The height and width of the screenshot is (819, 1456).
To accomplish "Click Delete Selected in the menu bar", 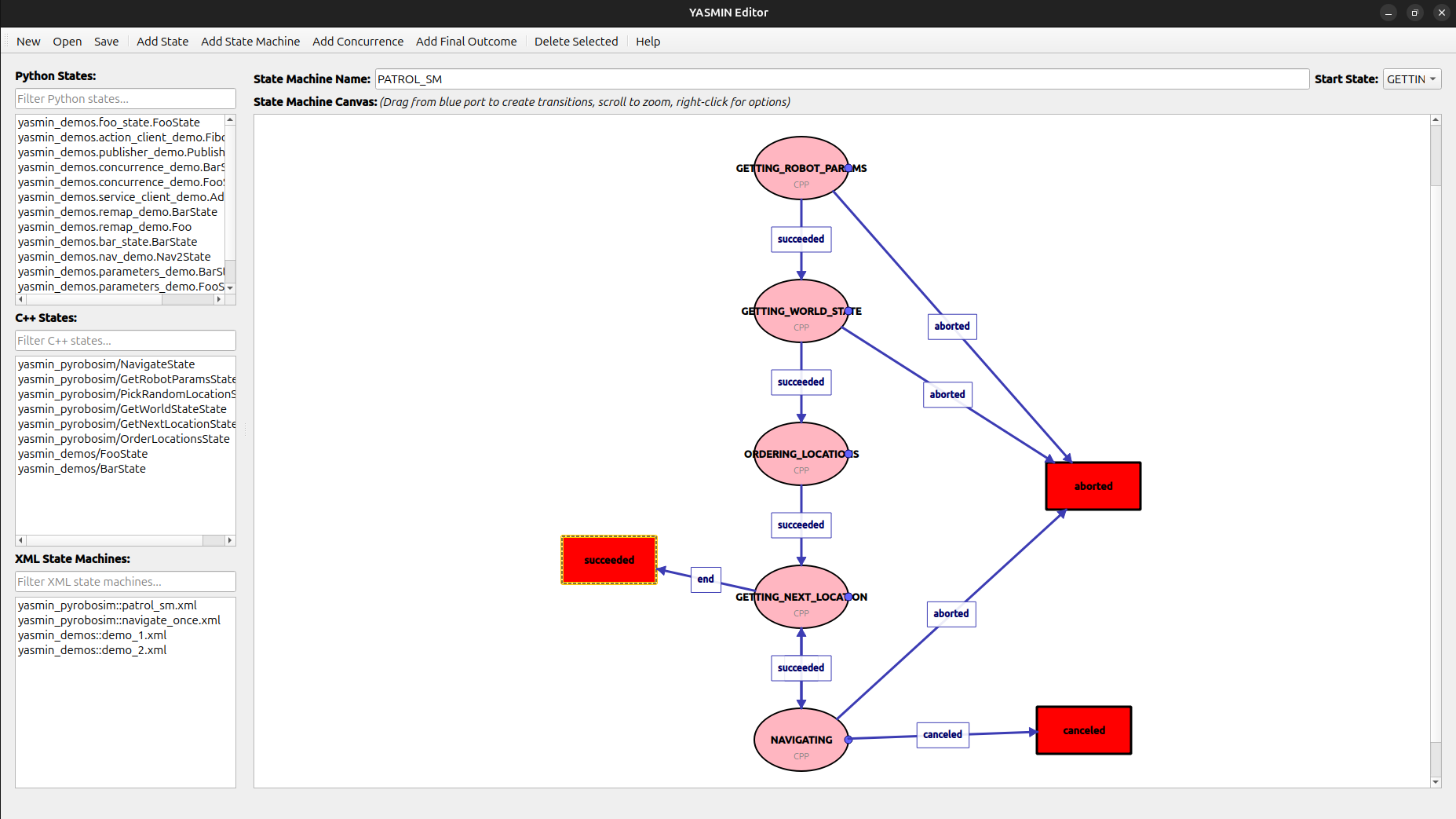I will [x=575, y=41].
